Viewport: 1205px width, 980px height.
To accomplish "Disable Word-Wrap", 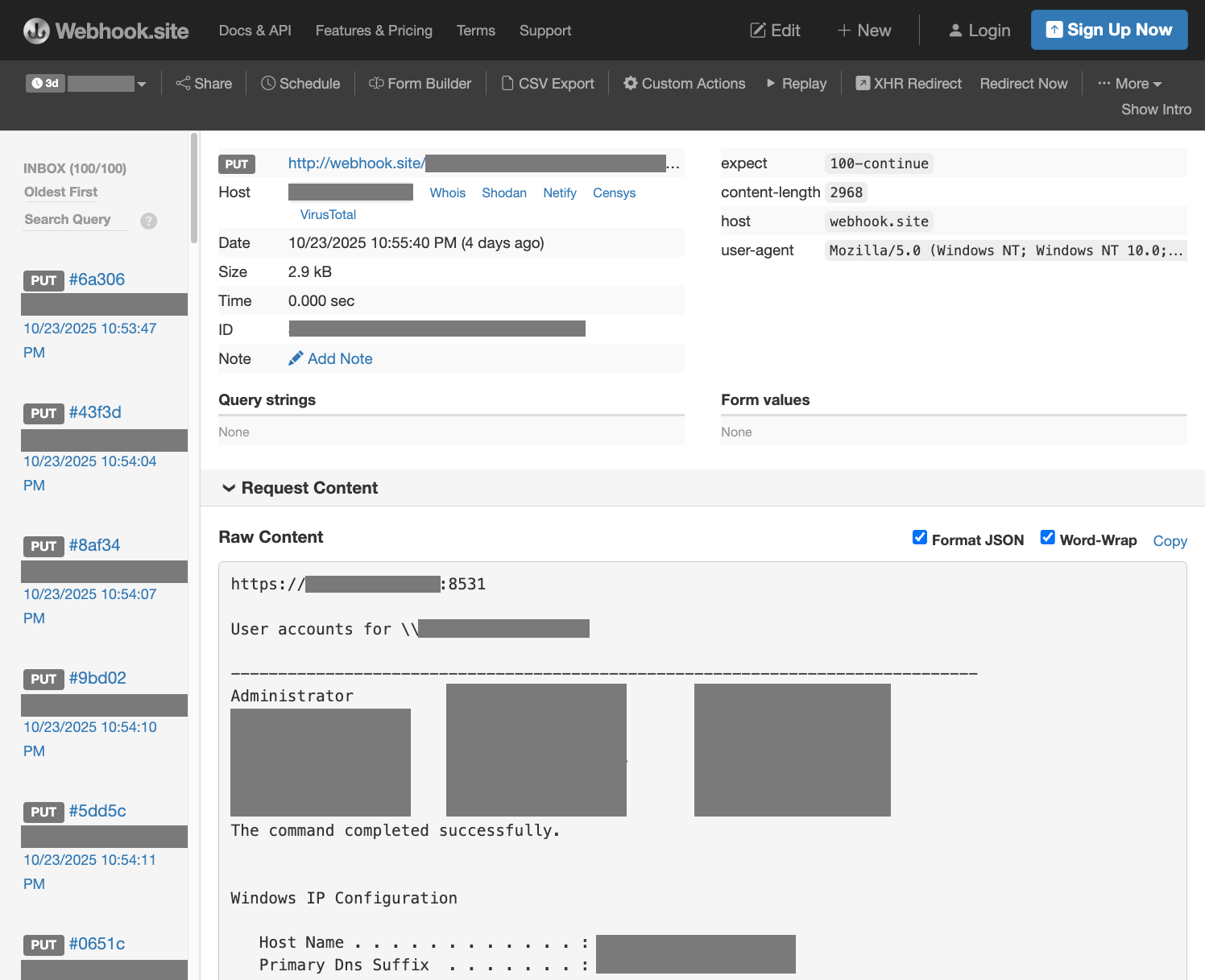I will point(1047,537).
